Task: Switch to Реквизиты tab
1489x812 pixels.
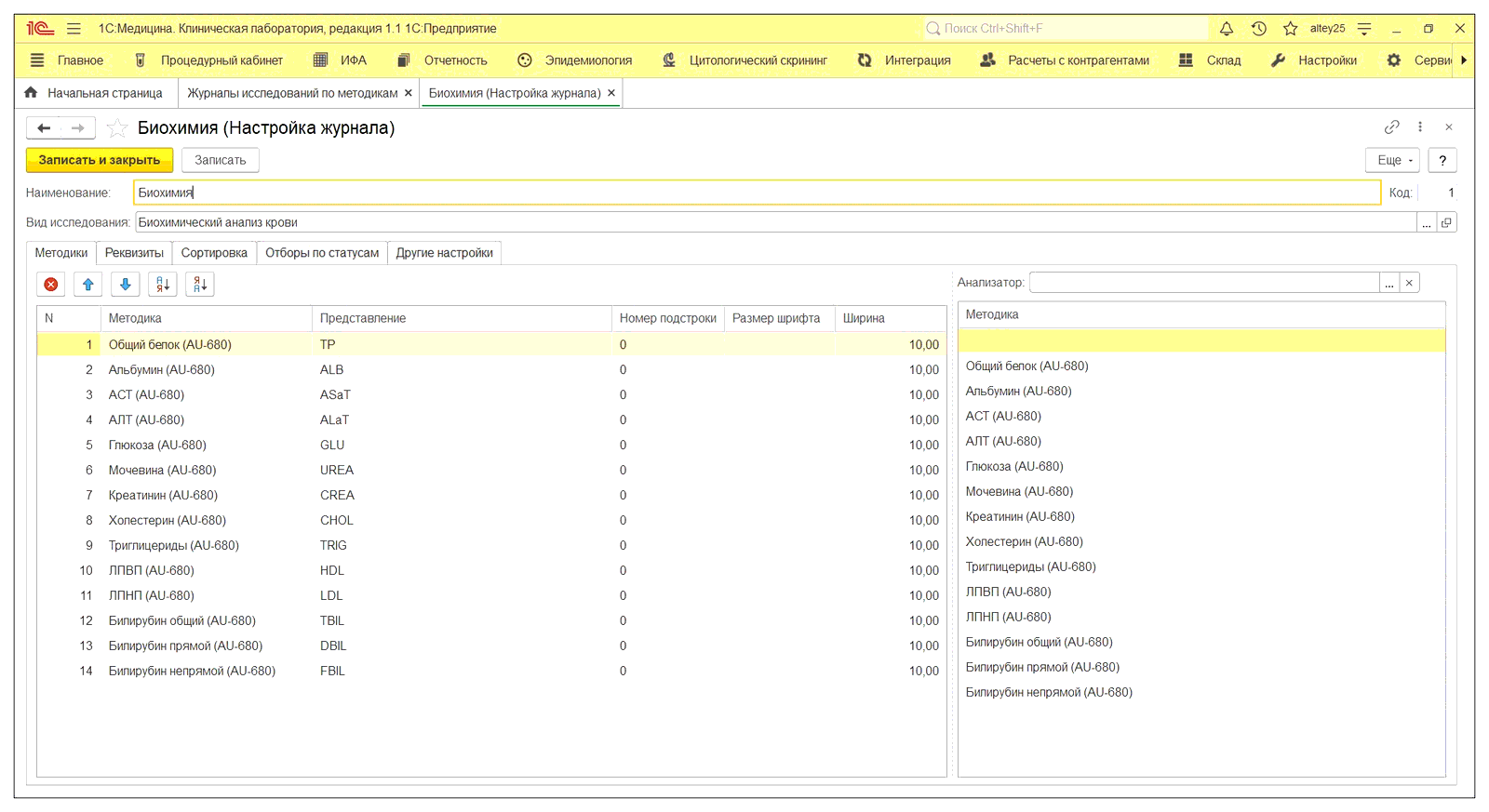Action: pyautogui.click(x=134, y=253)
